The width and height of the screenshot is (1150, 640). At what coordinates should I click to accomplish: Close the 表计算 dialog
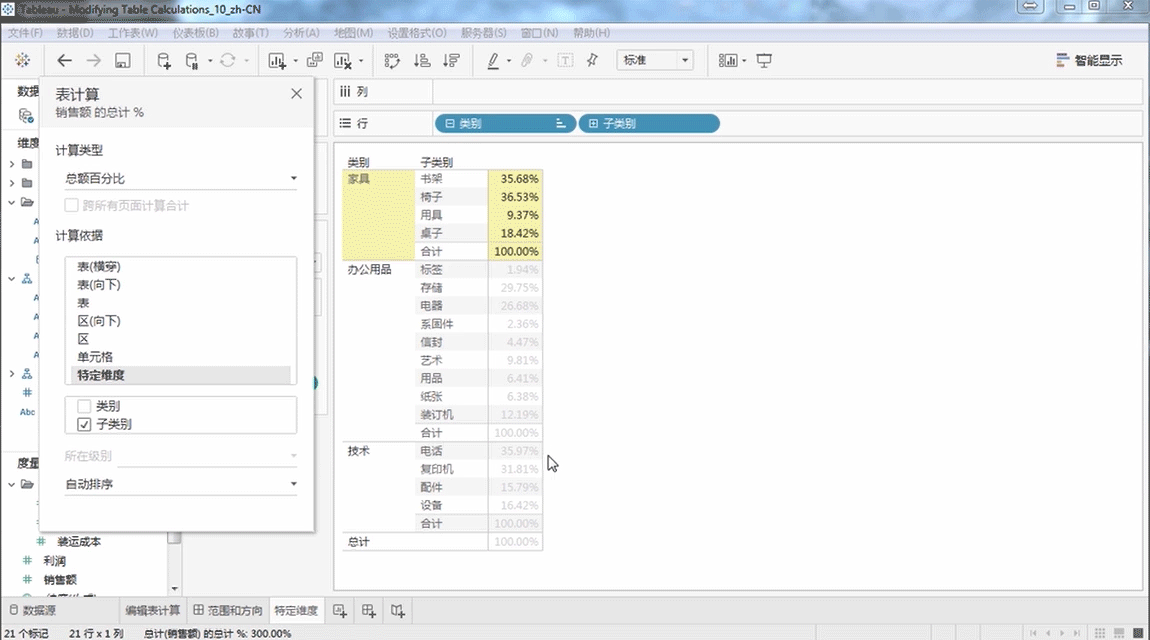[x=296, y=93]
